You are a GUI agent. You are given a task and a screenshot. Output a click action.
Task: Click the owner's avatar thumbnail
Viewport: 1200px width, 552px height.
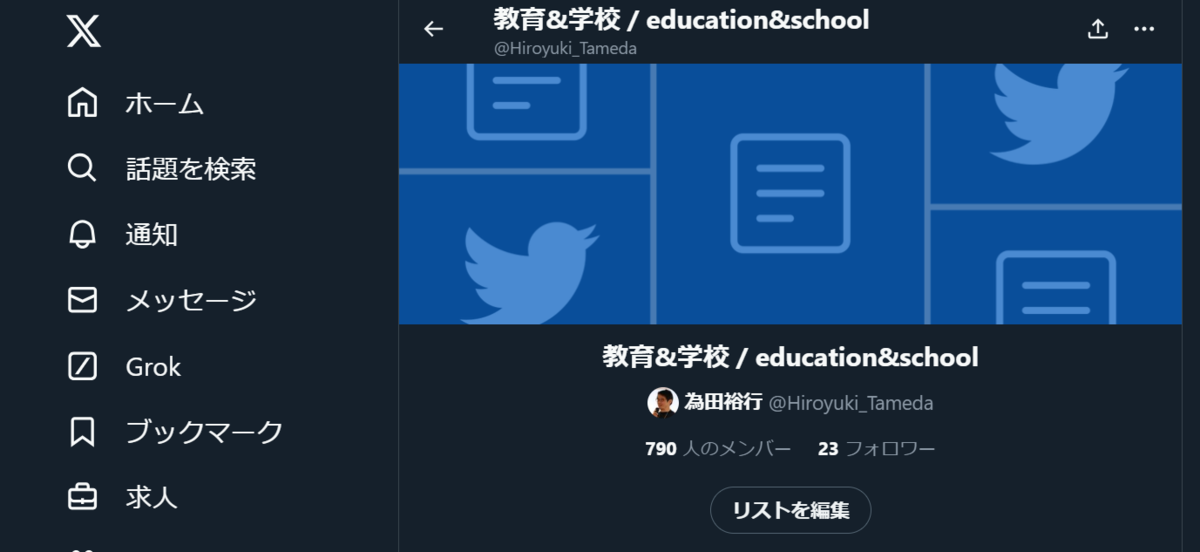663,403
